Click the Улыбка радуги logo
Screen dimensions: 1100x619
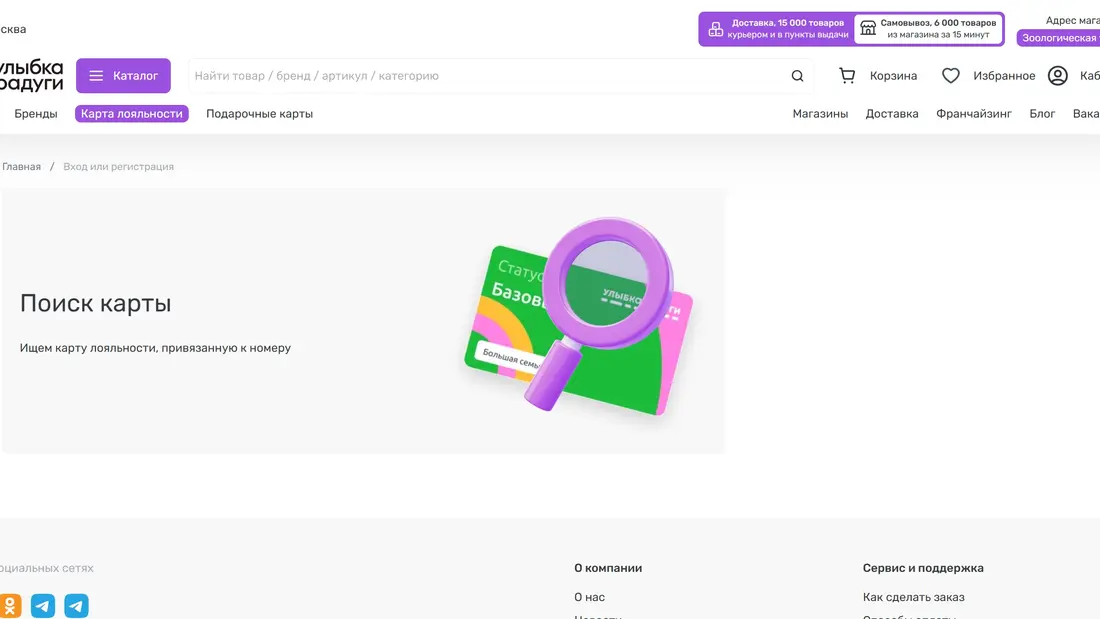pyautogui.click(x=30, y=75)
